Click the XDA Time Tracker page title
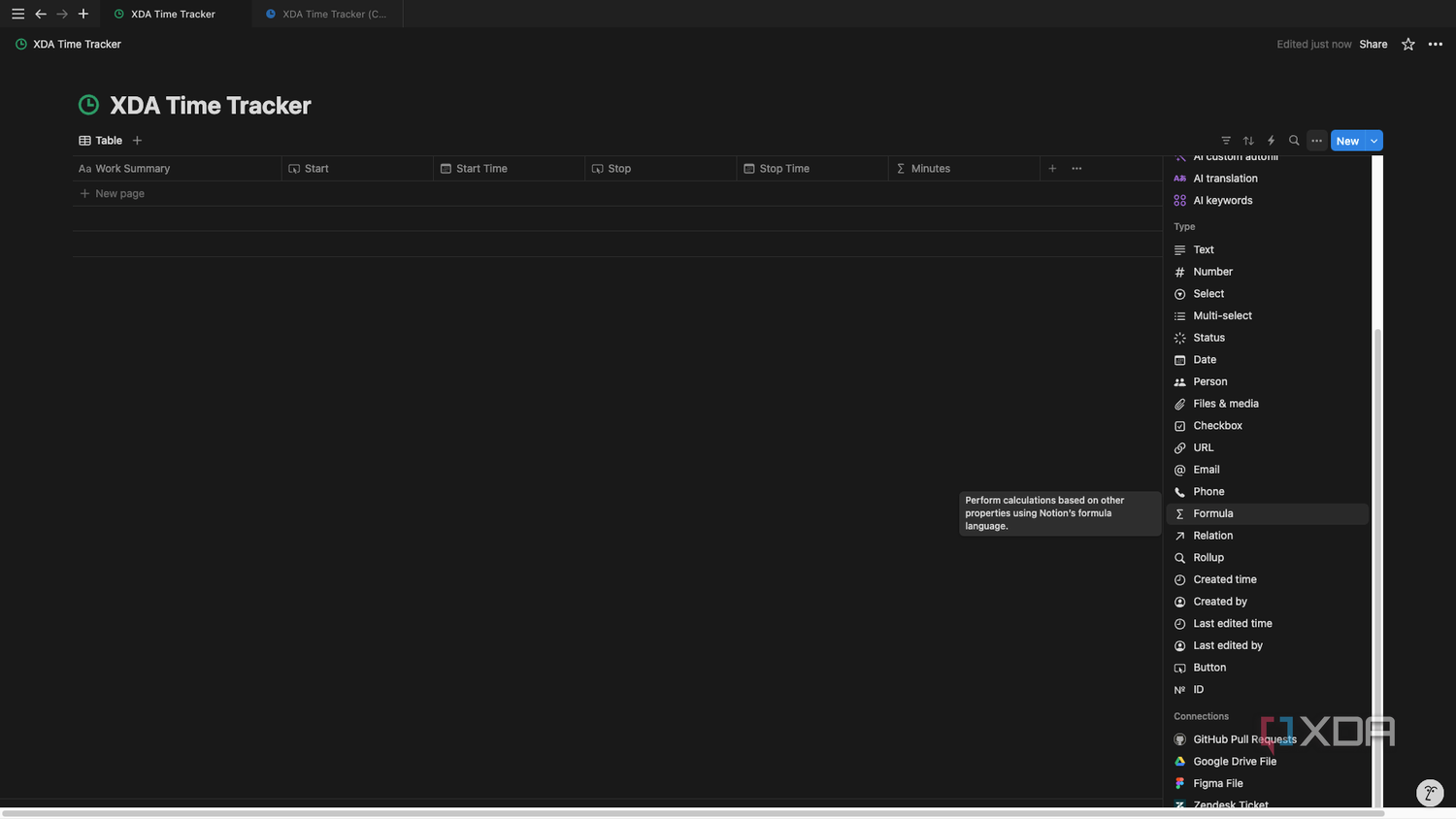Viewport: 1456px width, 819px height. click(x=211, y=106)
